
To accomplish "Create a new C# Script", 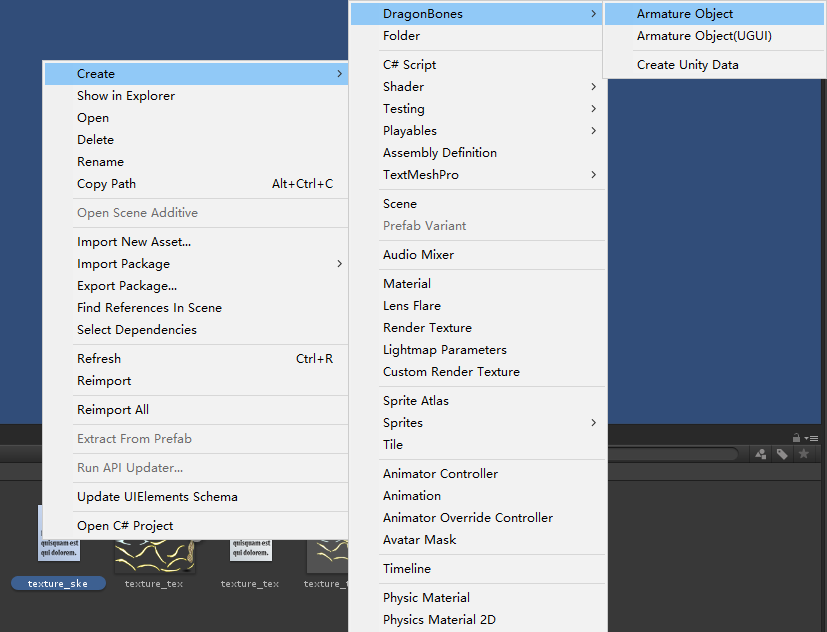I will [x=410, y=65].
